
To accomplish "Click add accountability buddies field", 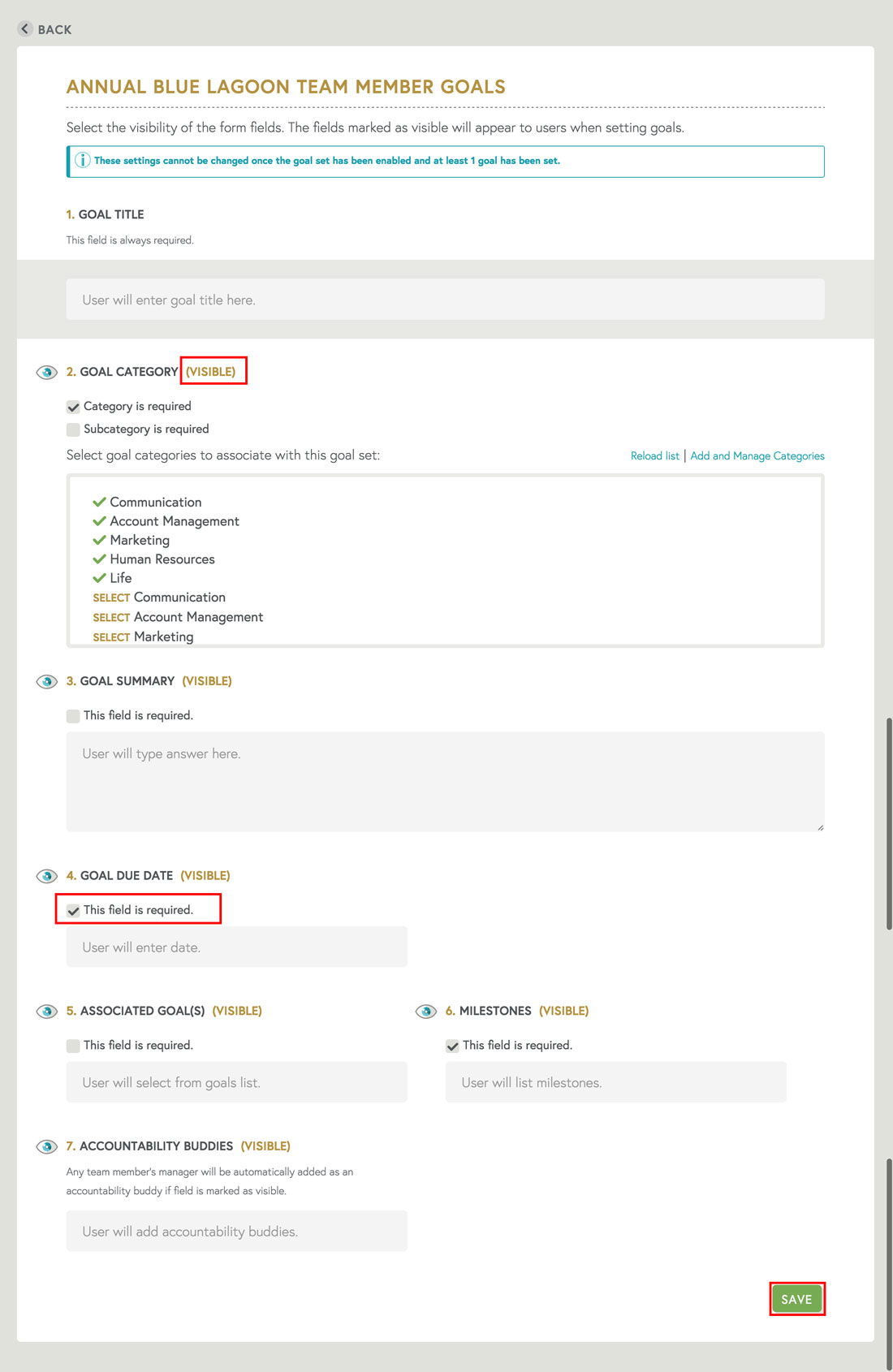I will 237,1231.
